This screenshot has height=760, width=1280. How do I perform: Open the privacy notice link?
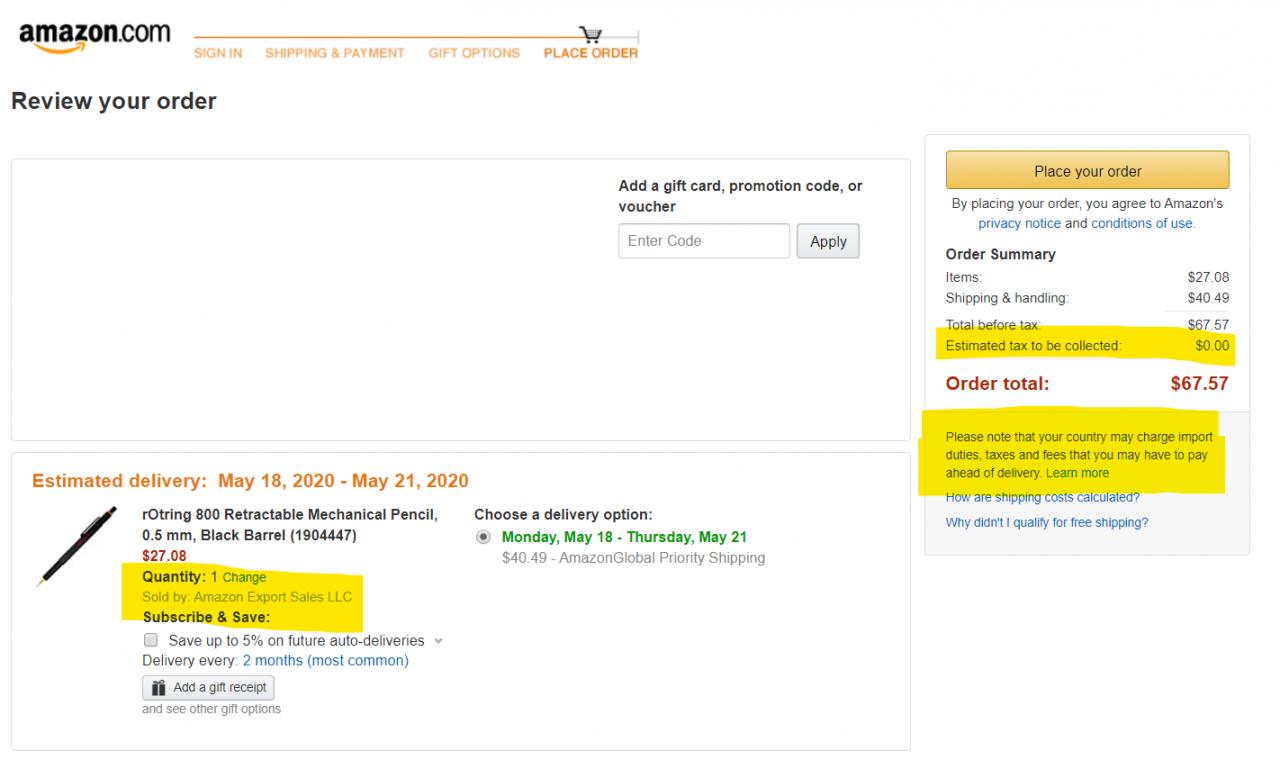tap(1019, 223)
